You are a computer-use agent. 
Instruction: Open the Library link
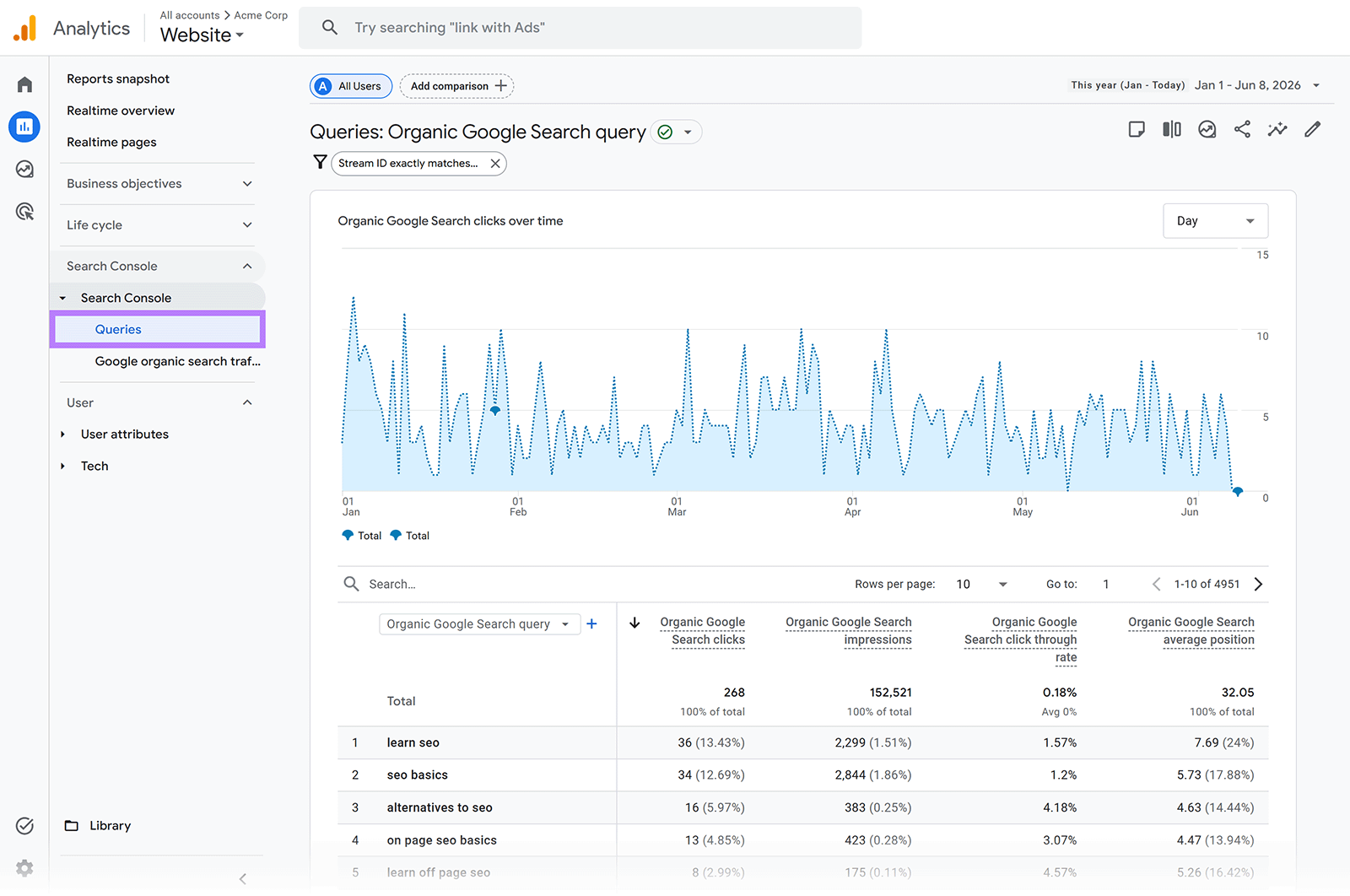[x=110, y=825]
